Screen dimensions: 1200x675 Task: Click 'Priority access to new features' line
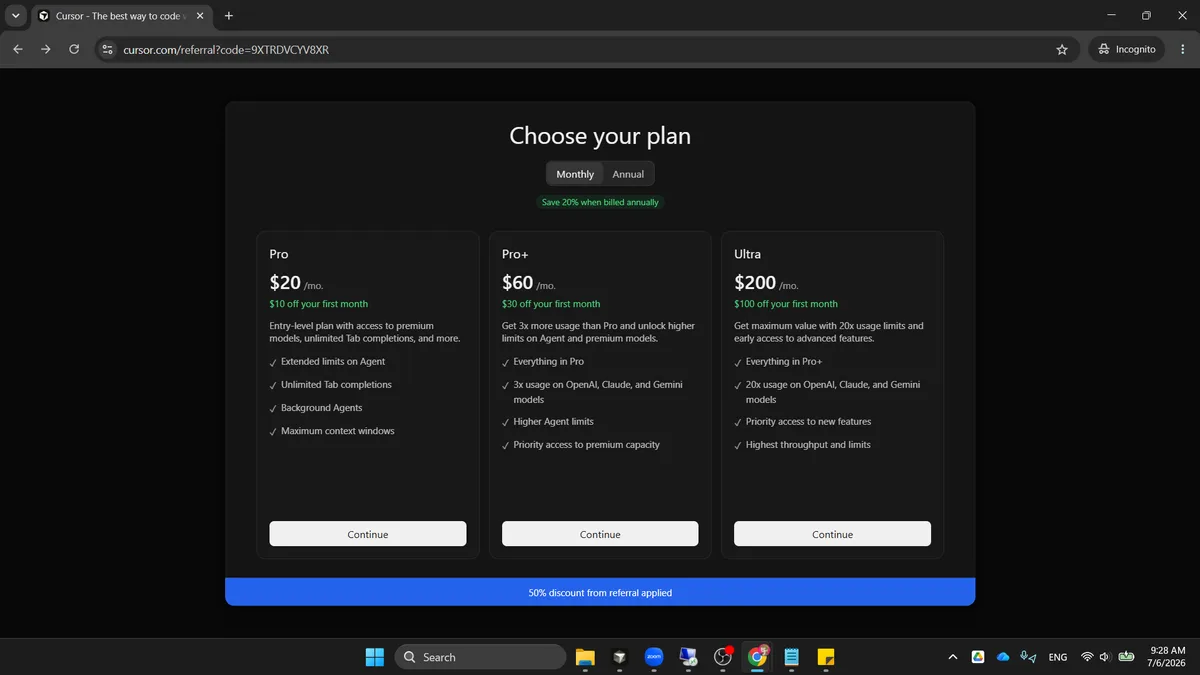coord(808,422)
